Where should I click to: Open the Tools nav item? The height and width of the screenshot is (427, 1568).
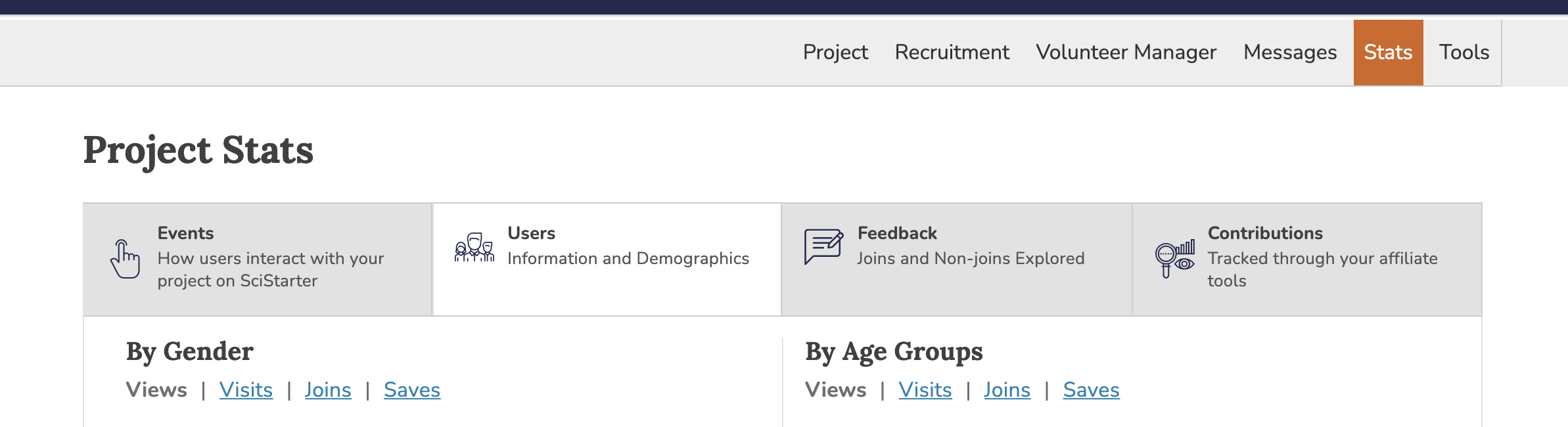coord(1464,52)
